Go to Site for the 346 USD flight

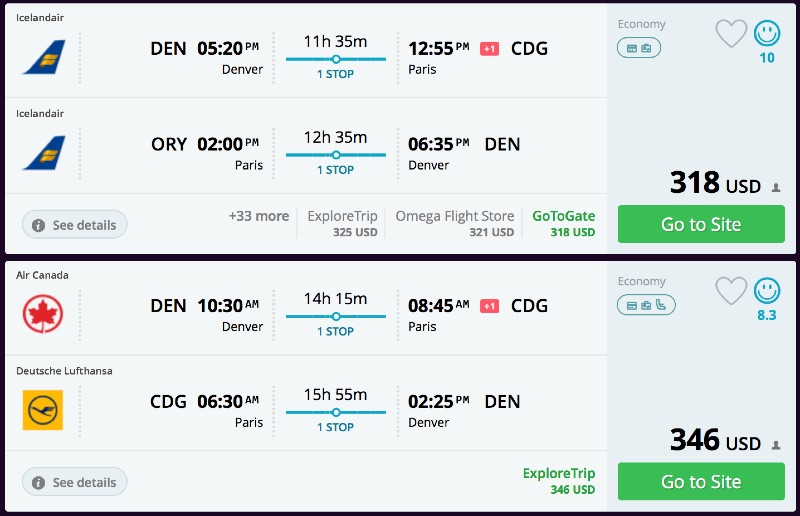[701, 481]
